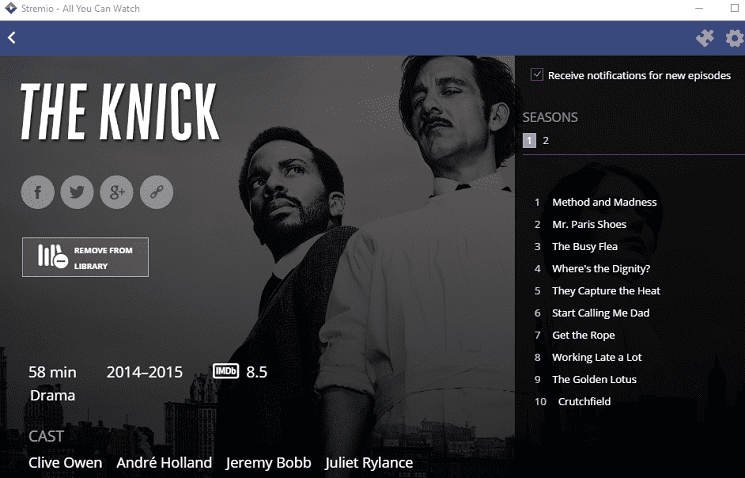Go back using the left arrow
This screenshot has width=745, height=478.
[12, 38]
